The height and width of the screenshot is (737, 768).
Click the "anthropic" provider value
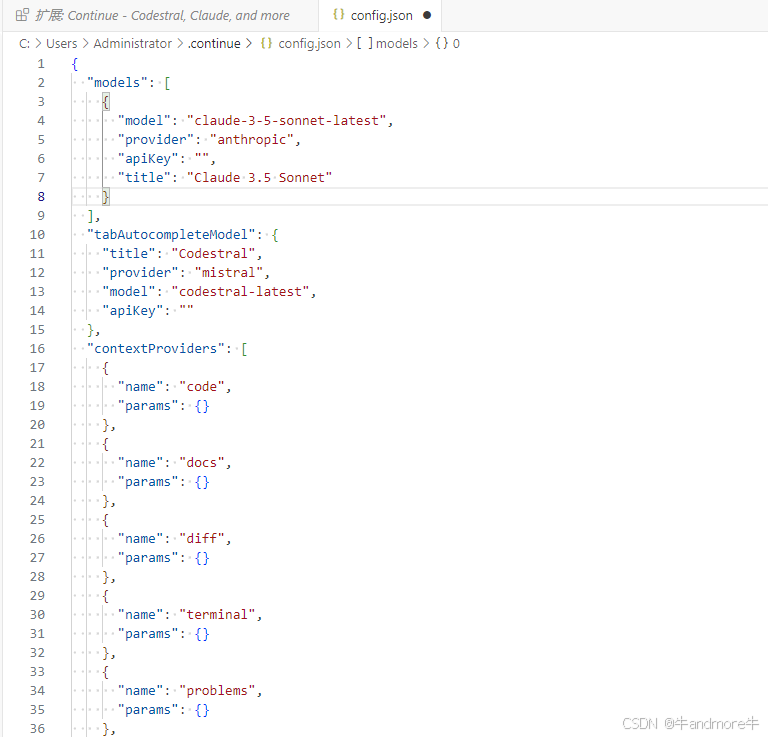tap(252, 140)
